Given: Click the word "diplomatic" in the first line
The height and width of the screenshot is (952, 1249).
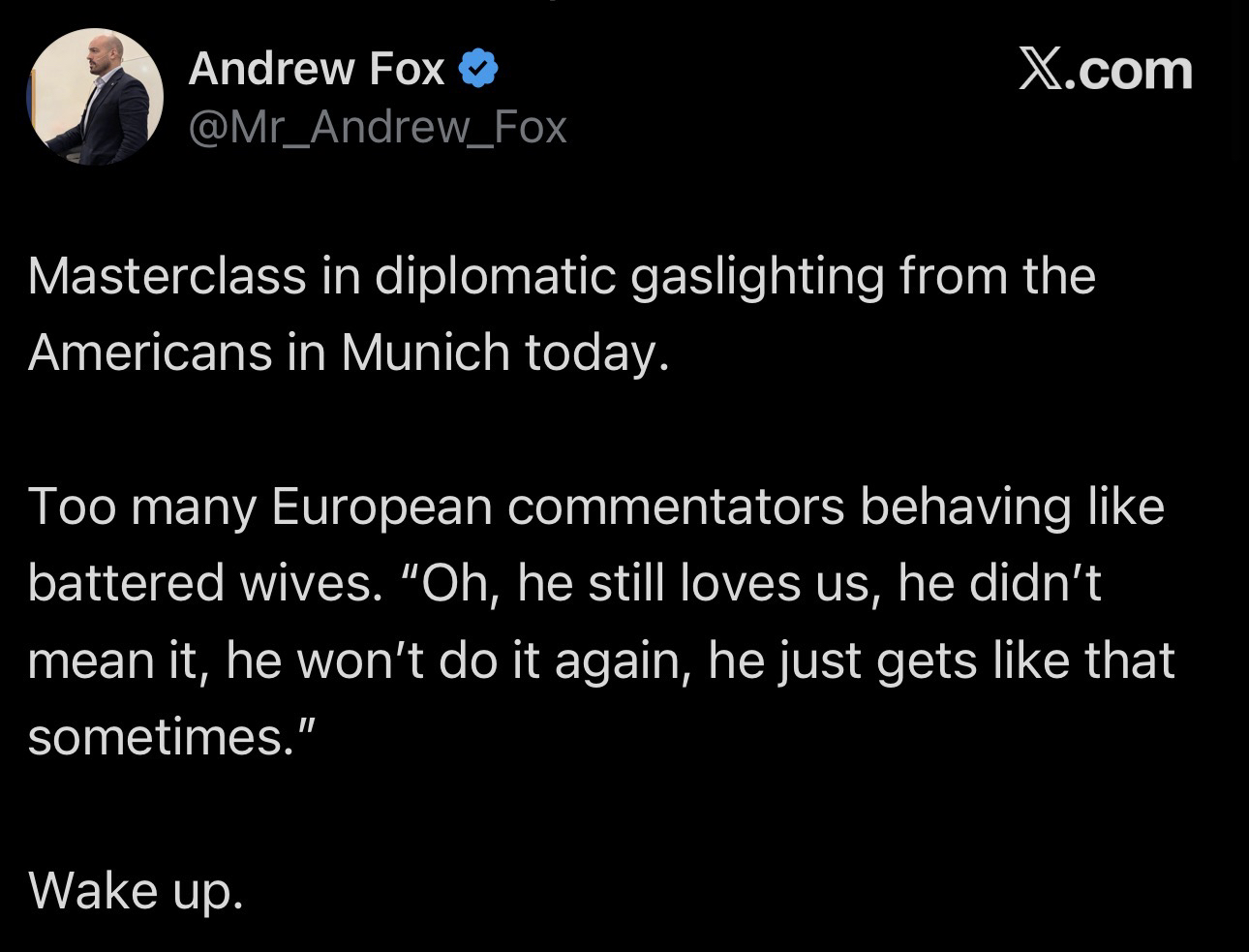Looking at the screenshot, I should point(495,276).
